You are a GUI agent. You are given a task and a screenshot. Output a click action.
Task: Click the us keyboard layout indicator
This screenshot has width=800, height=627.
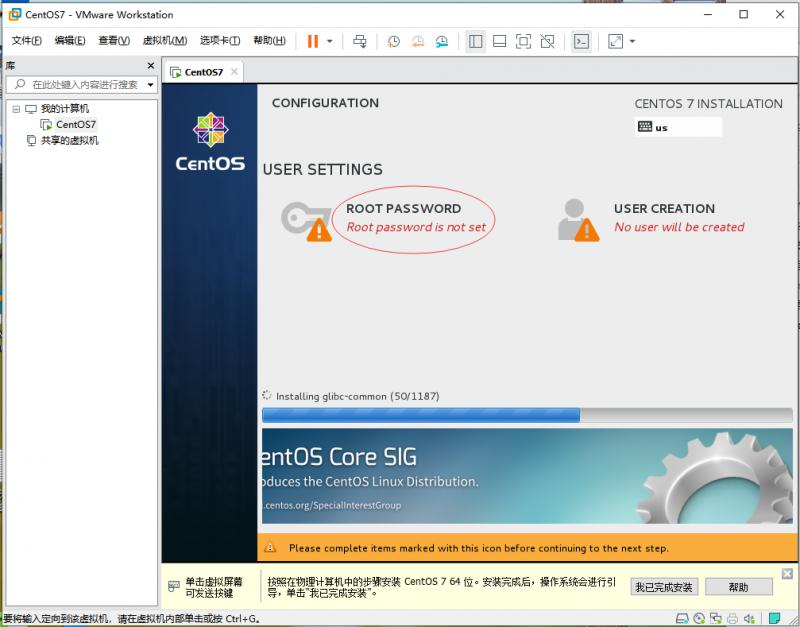pyautogui.click(x=678, y=127)
